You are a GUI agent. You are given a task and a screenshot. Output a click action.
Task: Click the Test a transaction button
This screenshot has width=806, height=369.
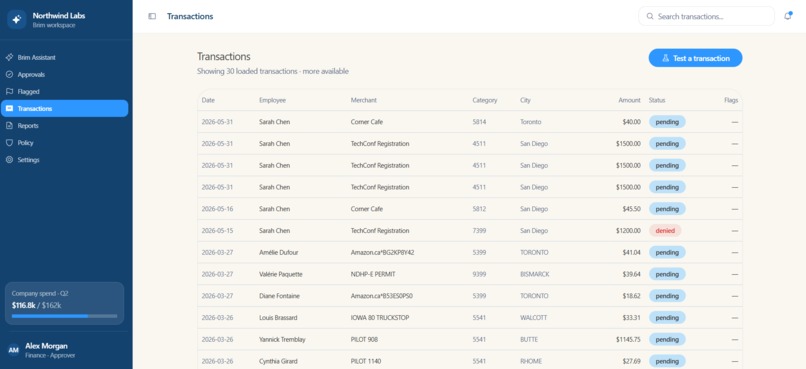(x=695, y=58)
